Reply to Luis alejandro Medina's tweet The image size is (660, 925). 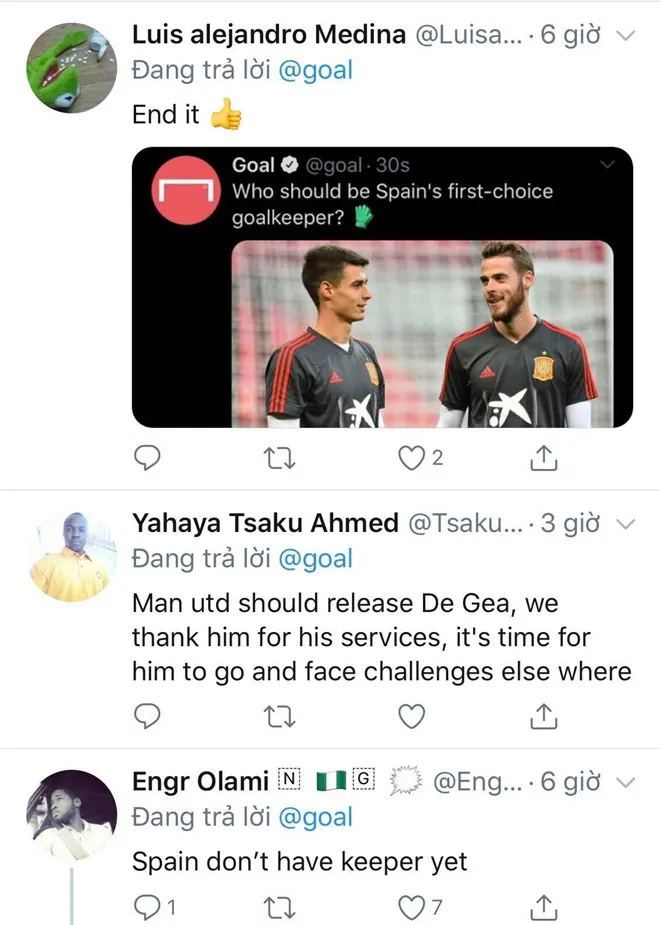[147, 458]
